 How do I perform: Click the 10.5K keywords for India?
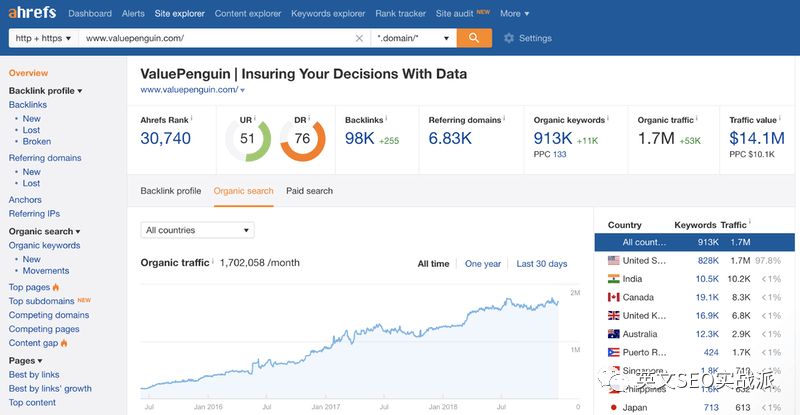[x=707, y=279]
